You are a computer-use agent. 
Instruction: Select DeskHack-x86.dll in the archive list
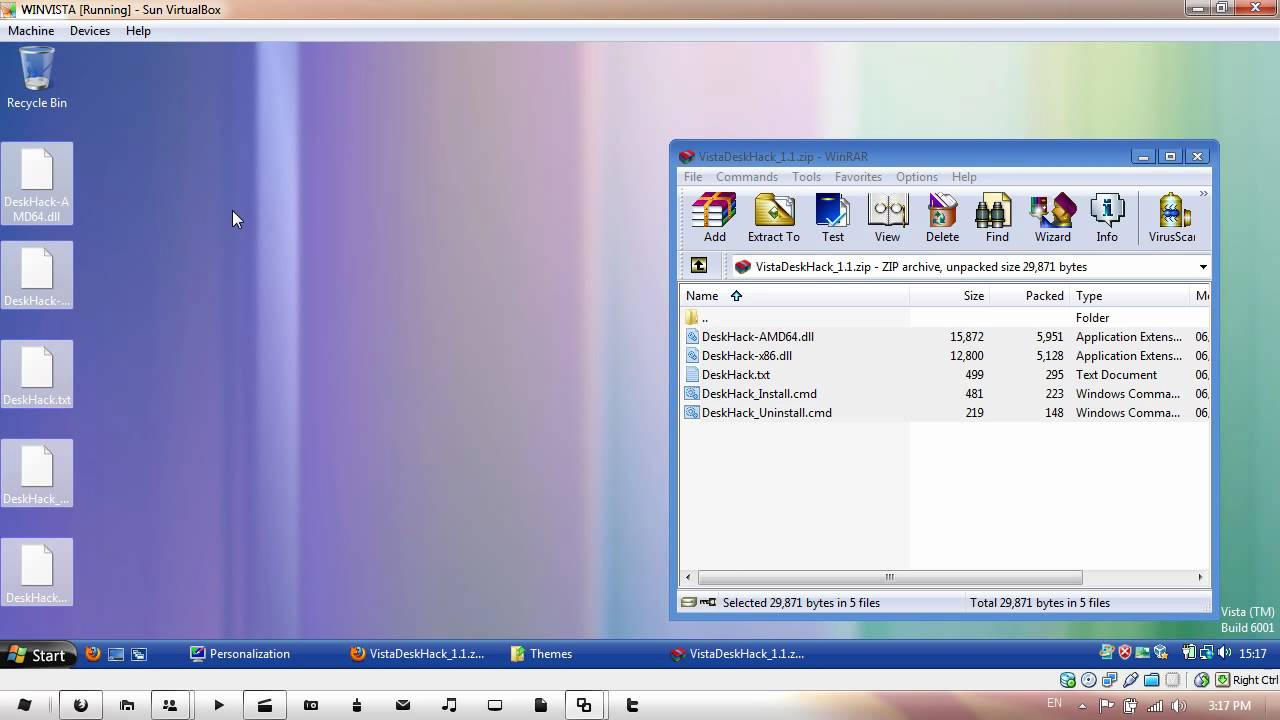point(945,356)
